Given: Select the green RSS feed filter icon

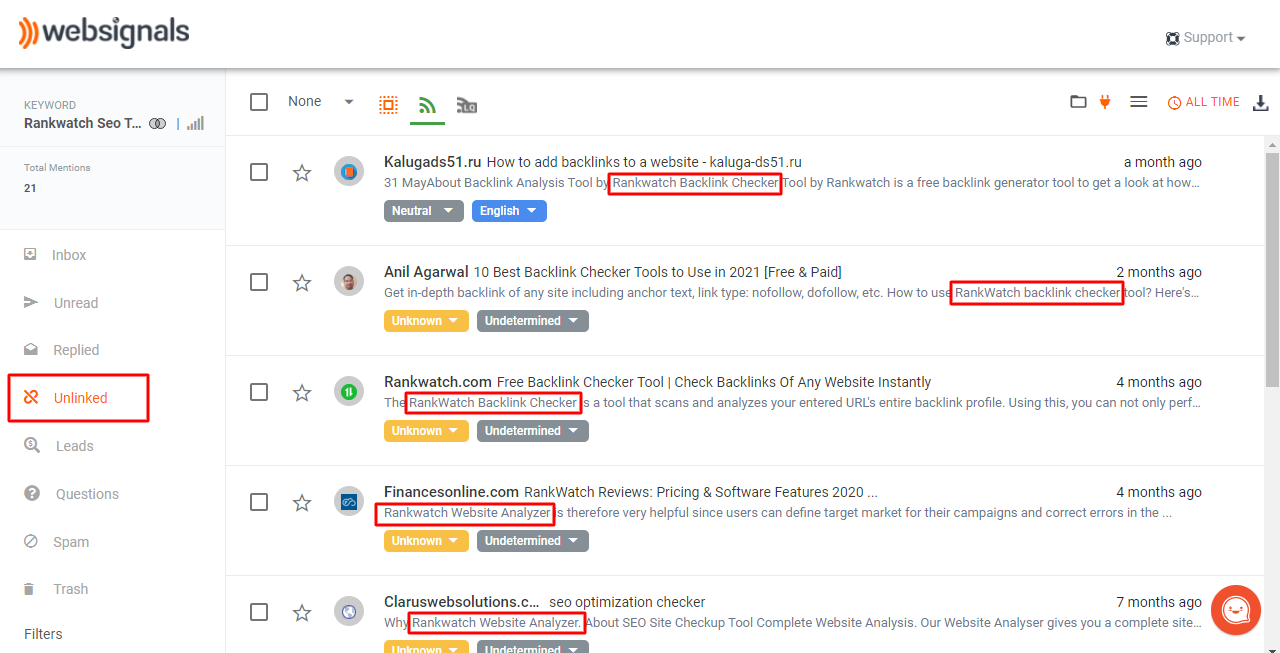Looking at the screenshot, I should [x=427, y=105].
